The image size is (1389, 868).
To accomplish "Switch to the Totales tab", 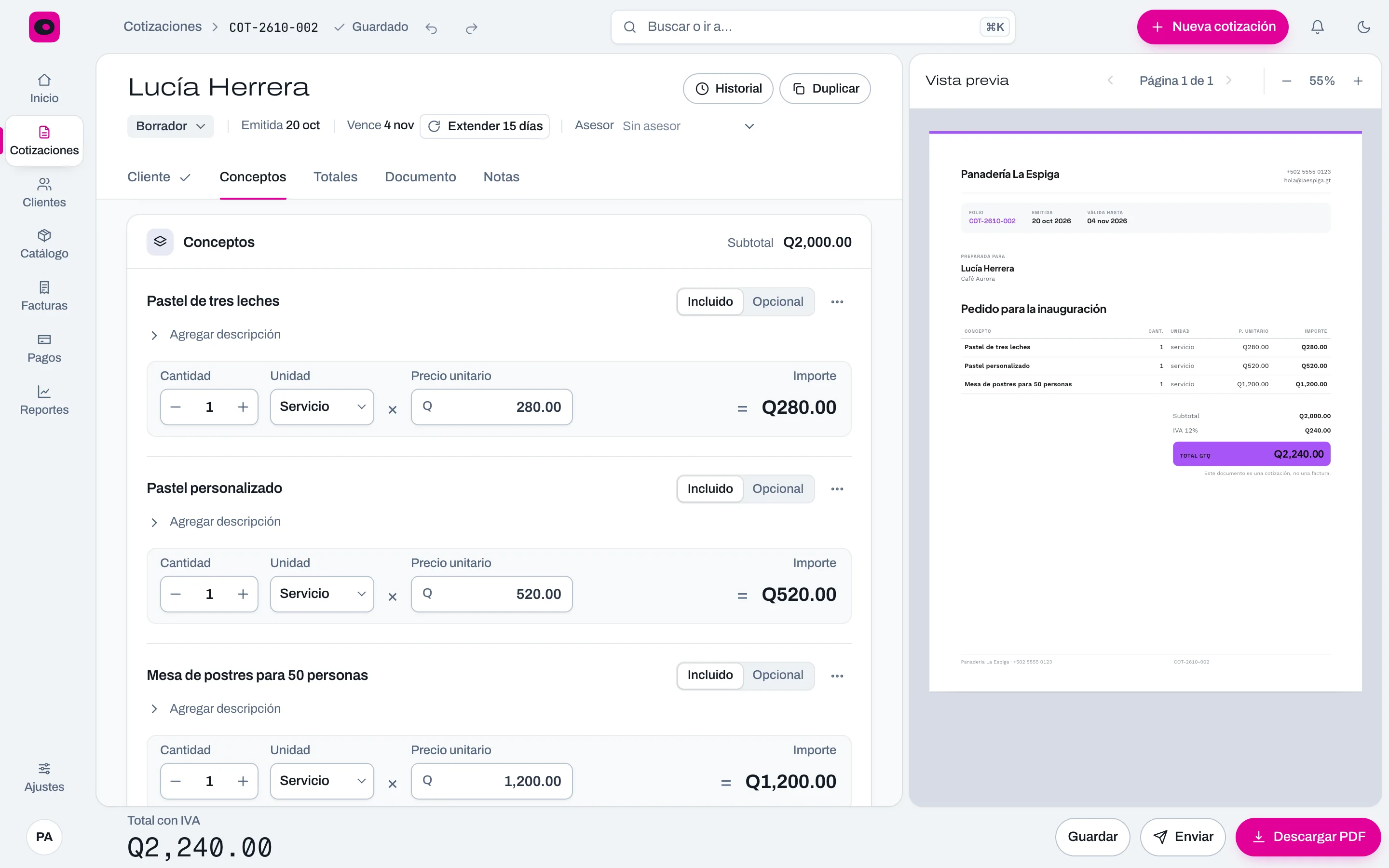I will point(335,177).
